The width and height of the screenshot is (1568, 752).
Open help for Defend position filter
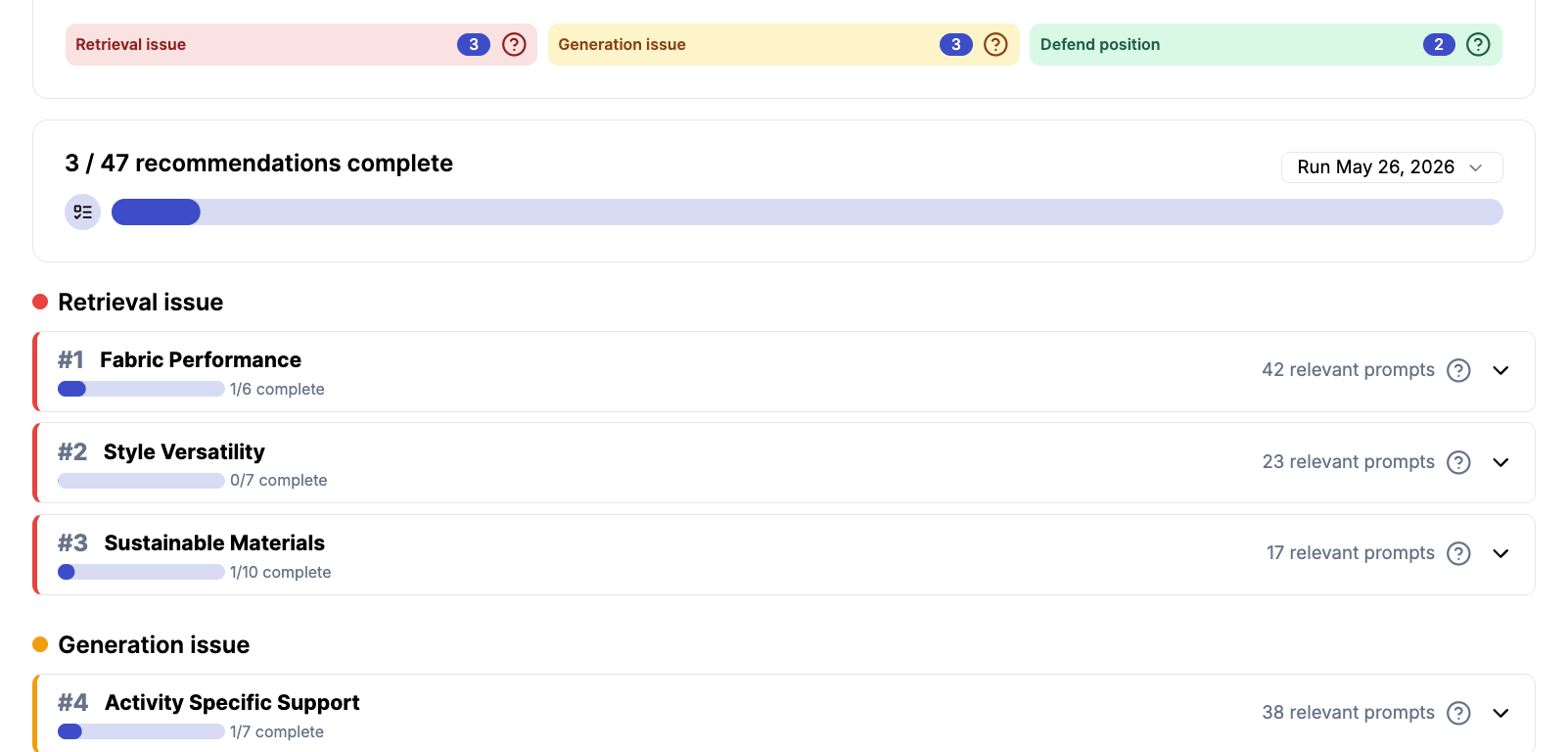(x=1478, y=44)
